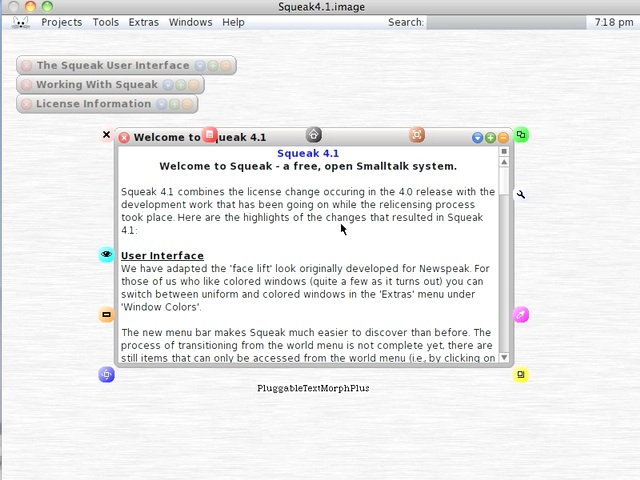Click the red menu halo handle

click(x=209, y=135)
